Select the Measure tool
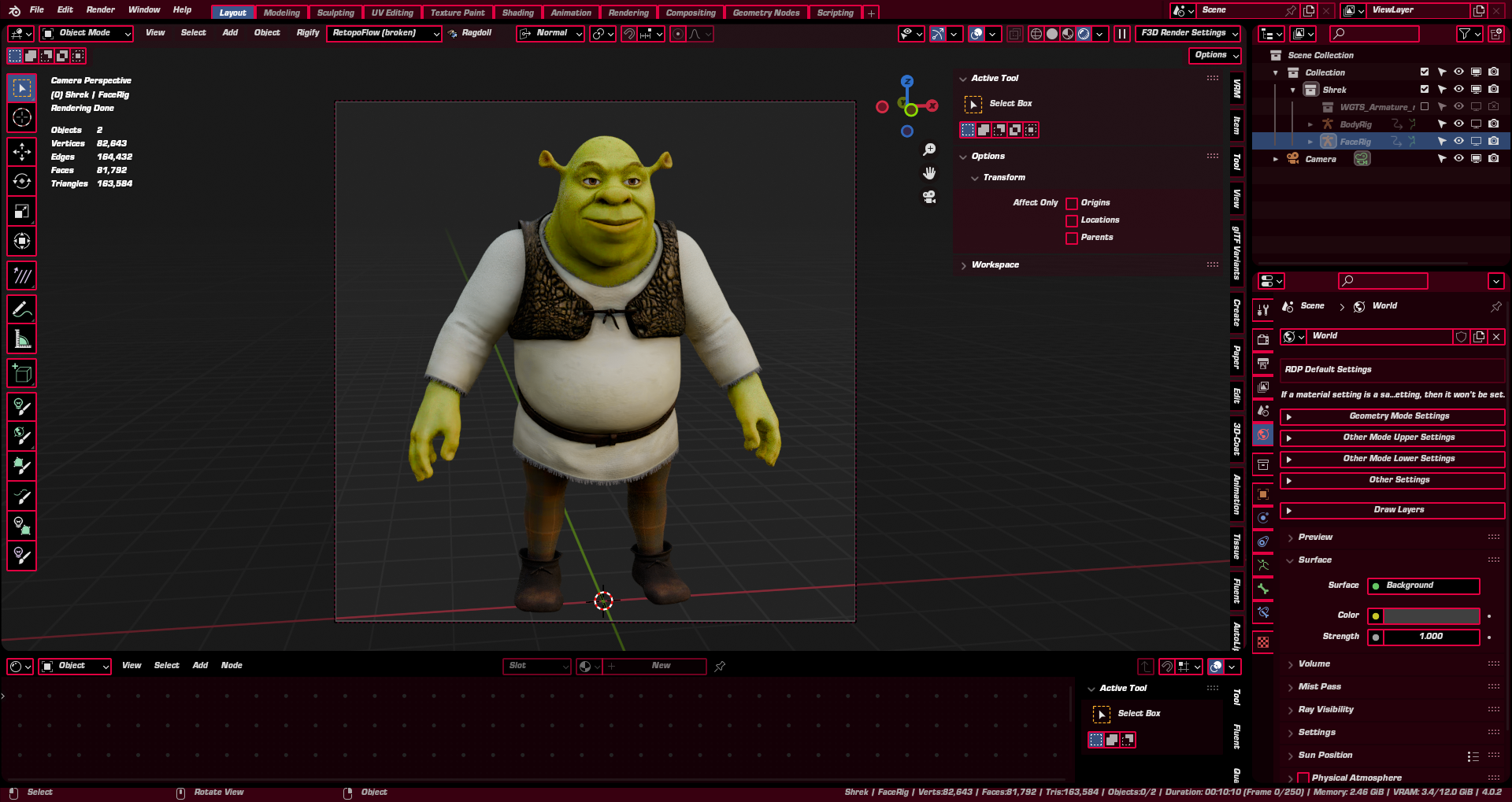 [x=22, y=339]
